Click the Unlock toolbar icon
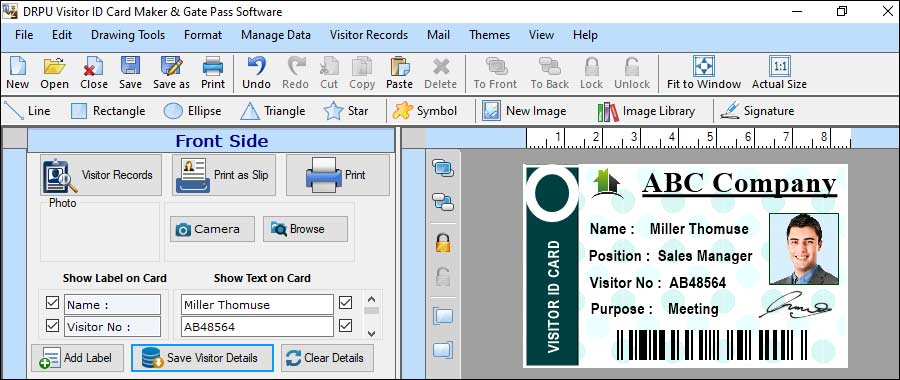 click(x=632, y=72)
